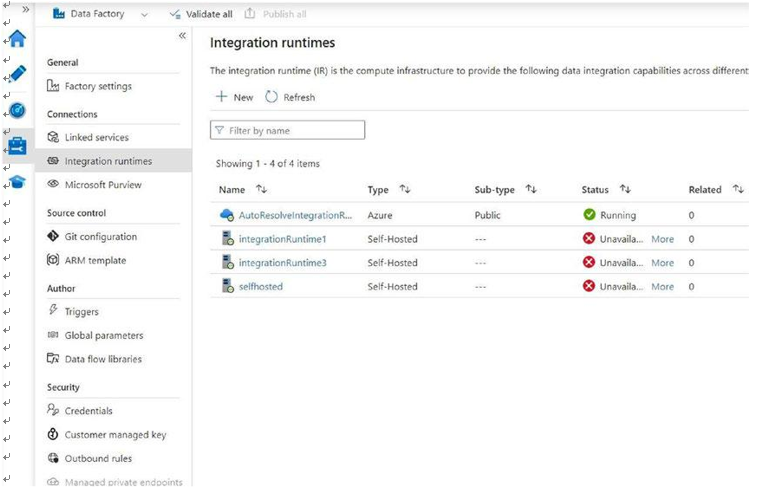This screenshot has height=489, width=757.
Task: Click Validate all
Action: [x=201, y=14]
